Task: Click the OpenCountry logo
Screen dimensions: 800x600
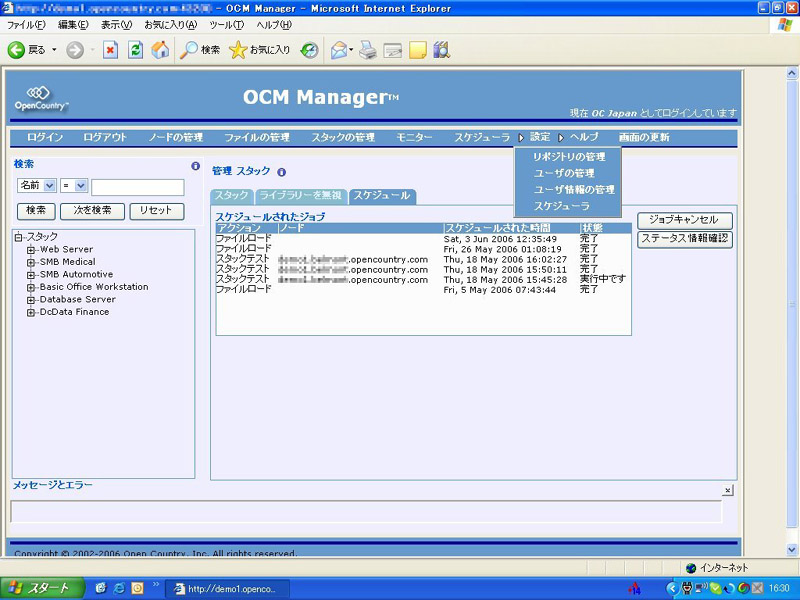Action: click(40, 99)
